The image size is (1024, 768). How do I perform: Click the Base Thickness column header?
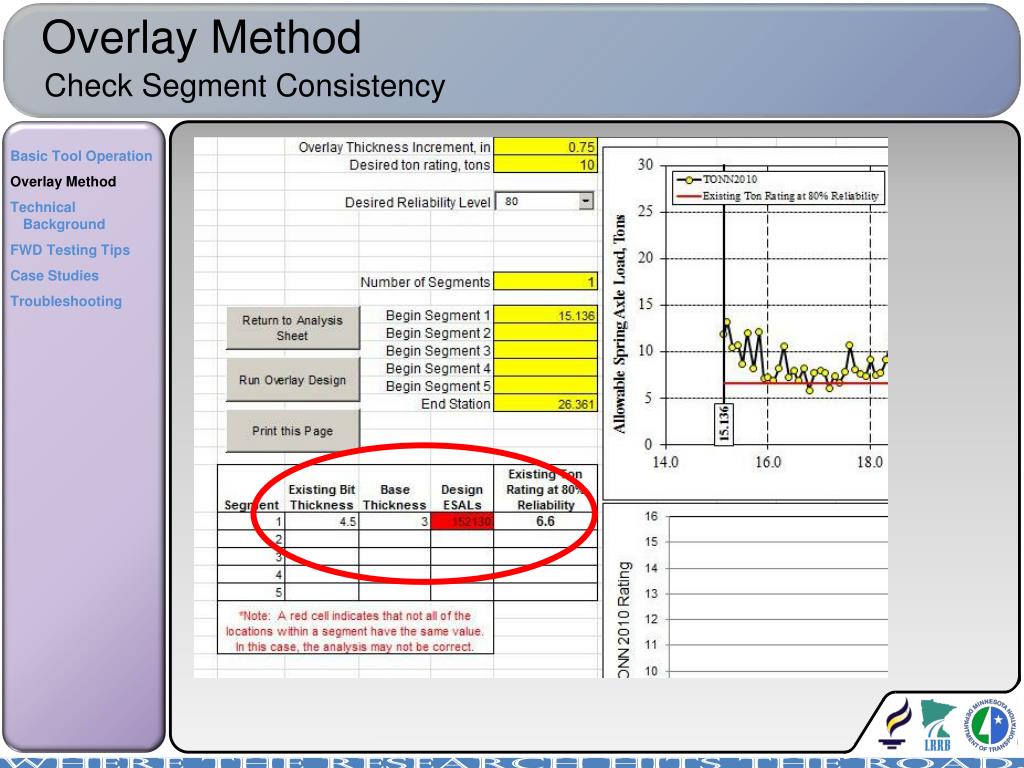click(x=394, y=497)
